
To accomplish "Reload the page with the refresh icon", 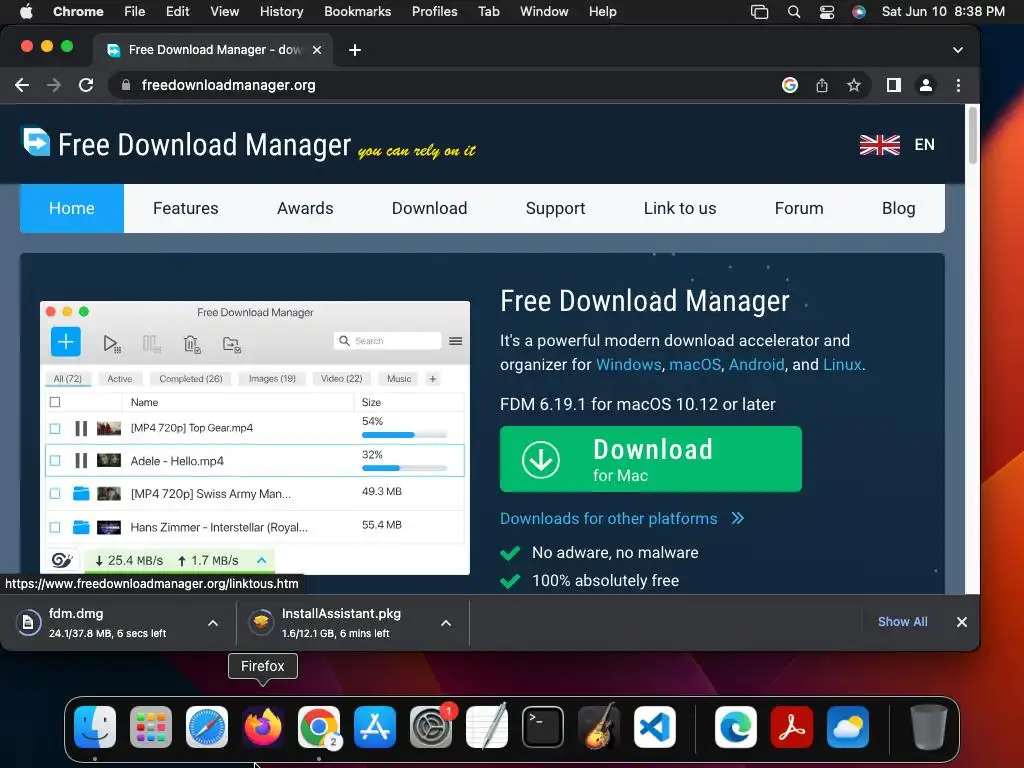I will 86,85.
